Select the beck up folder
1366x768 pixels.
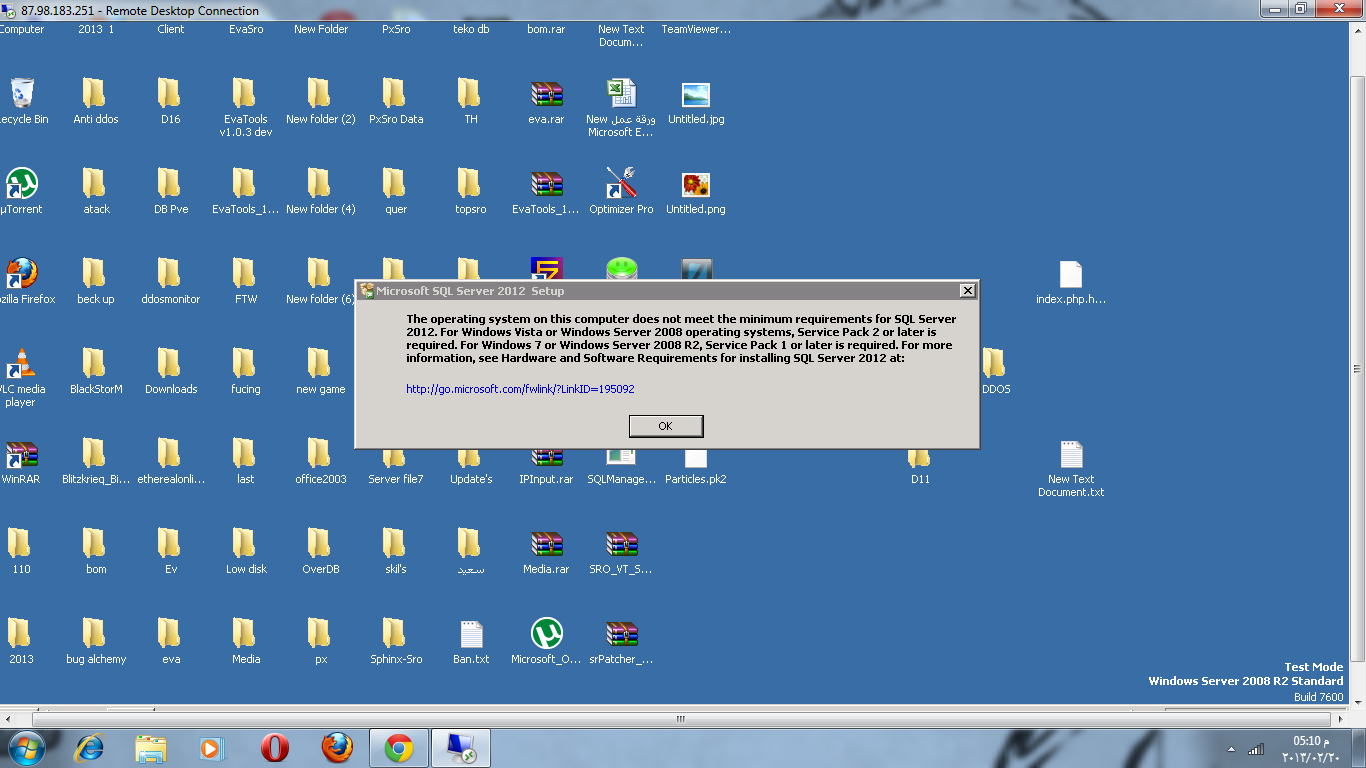[x=96, y=282]
